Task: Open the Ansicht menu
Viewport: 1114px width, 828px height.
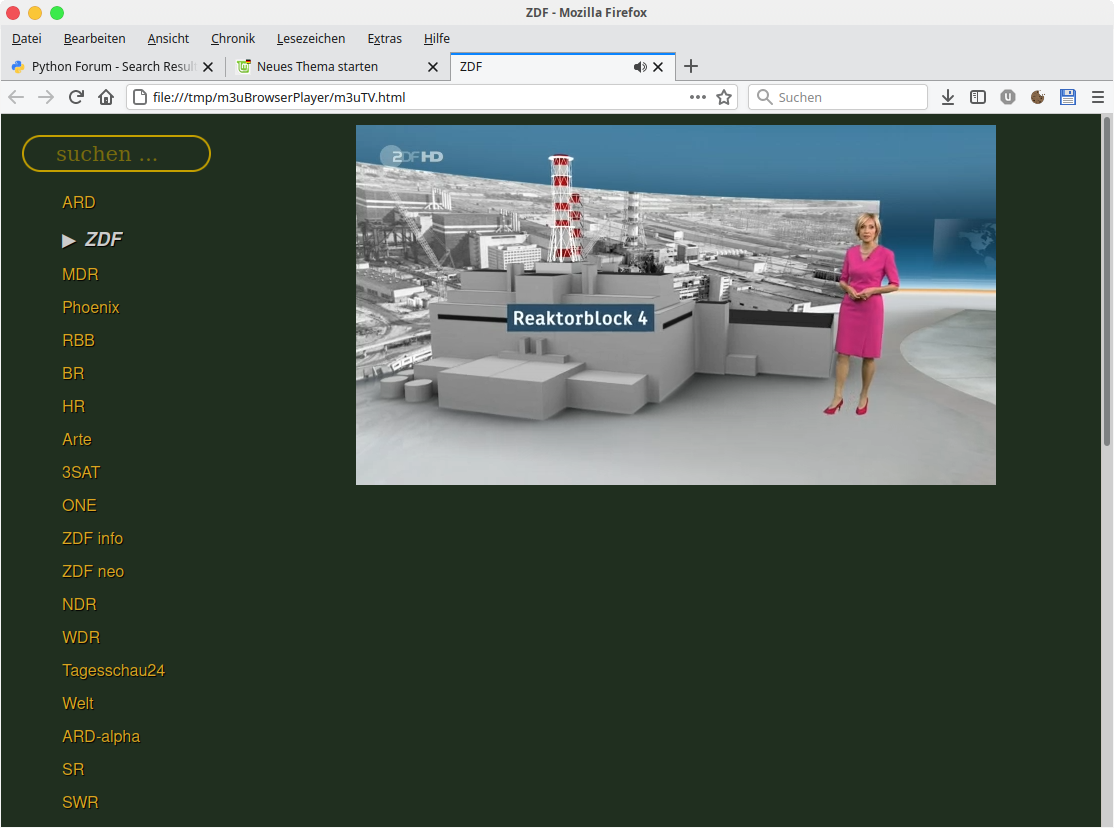Action: click(x=168, y=38)
